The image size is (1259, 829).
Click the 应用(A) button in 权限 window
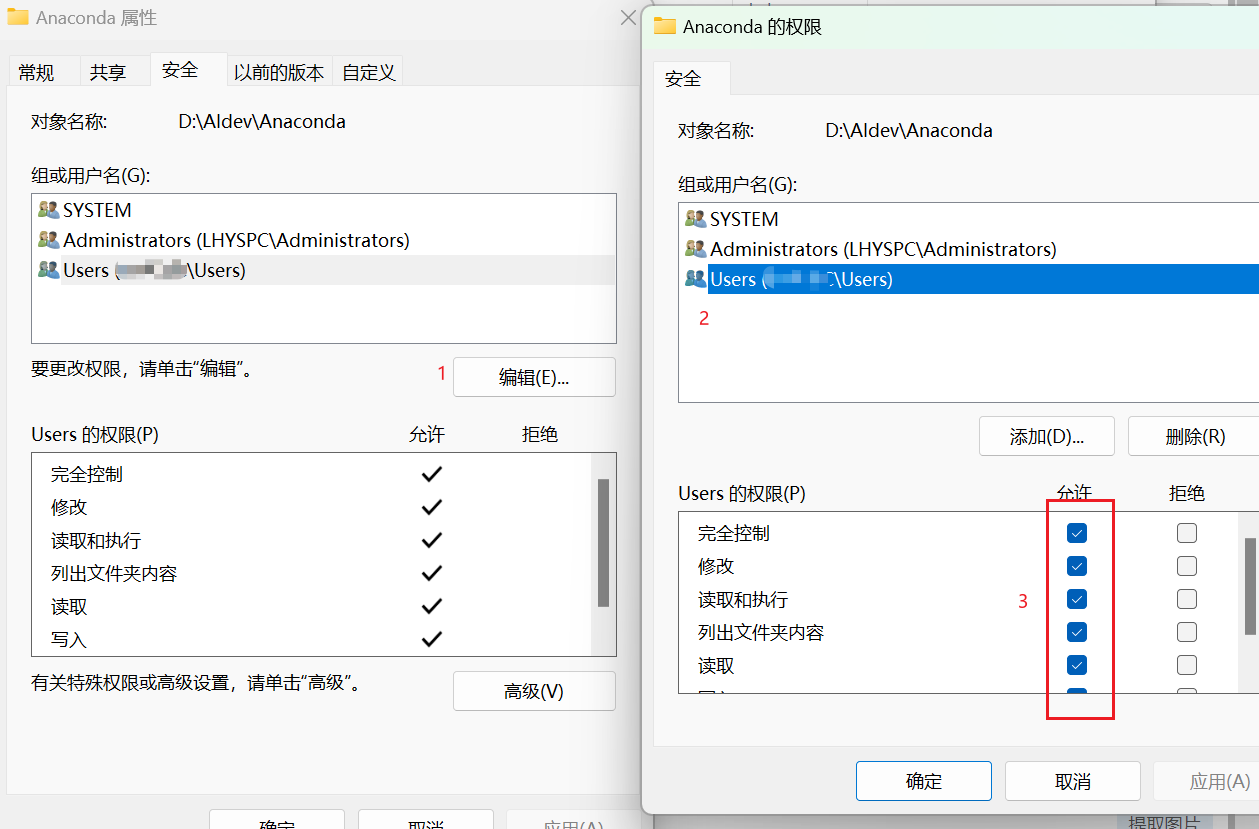point(1206,781)
